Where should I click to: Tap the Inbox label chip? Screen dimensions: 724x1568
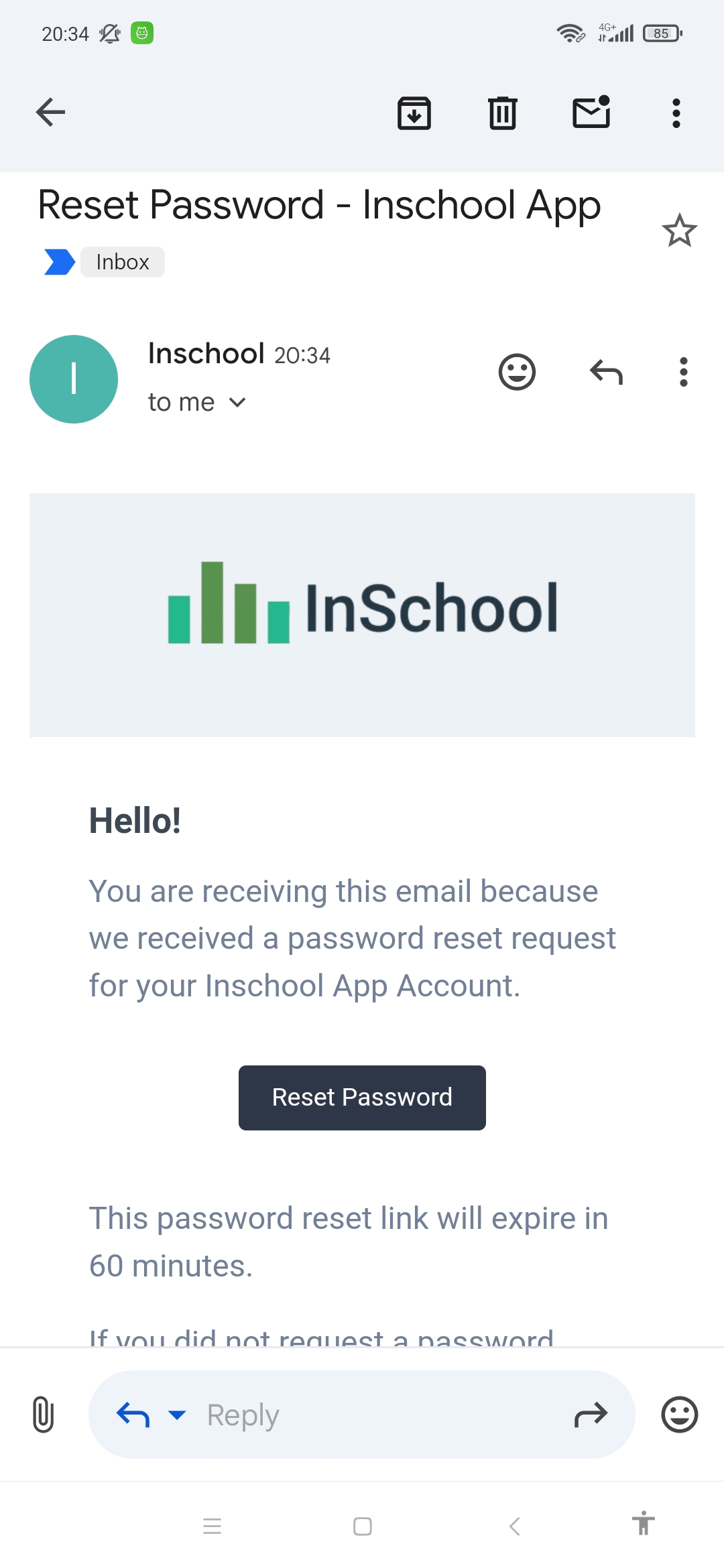(x=123, y=262)
